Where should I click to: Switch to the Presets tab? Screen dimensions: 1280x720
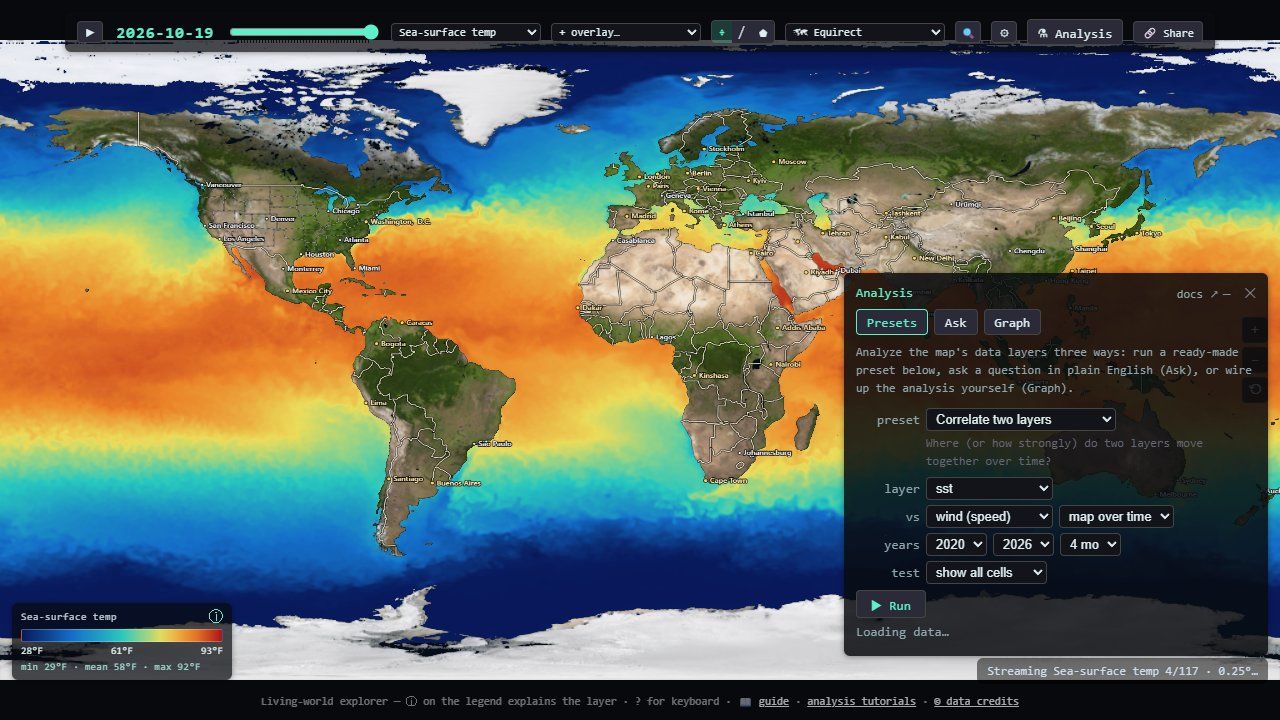click(x=892, y=322)
